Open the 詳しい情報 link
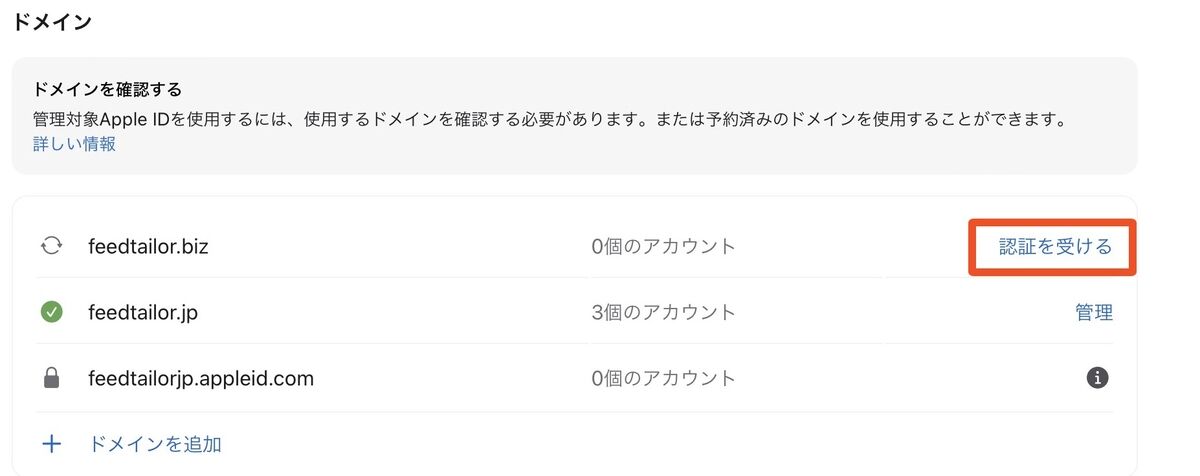 point(74,144)
